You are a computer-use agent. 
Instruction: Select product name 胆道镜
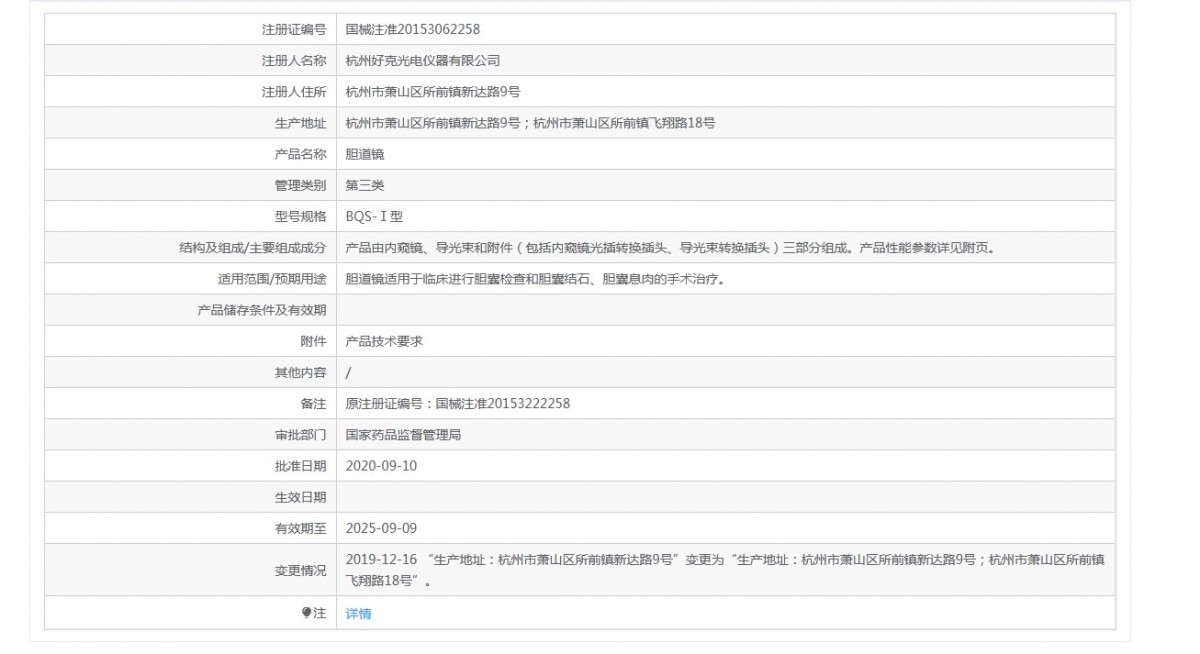[365, 154]
